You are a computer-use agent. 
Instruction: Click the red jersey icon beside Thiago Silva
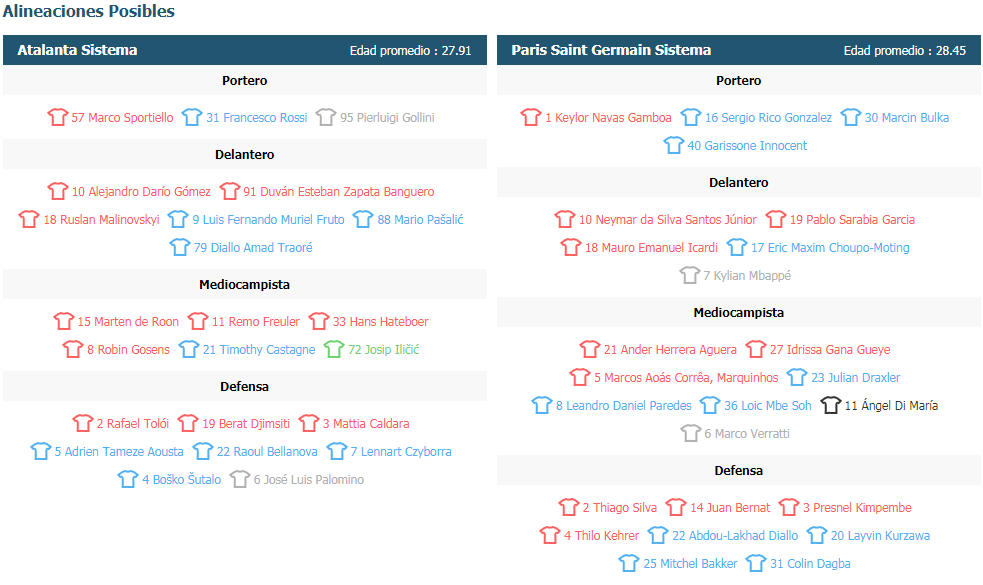[569, 507]
